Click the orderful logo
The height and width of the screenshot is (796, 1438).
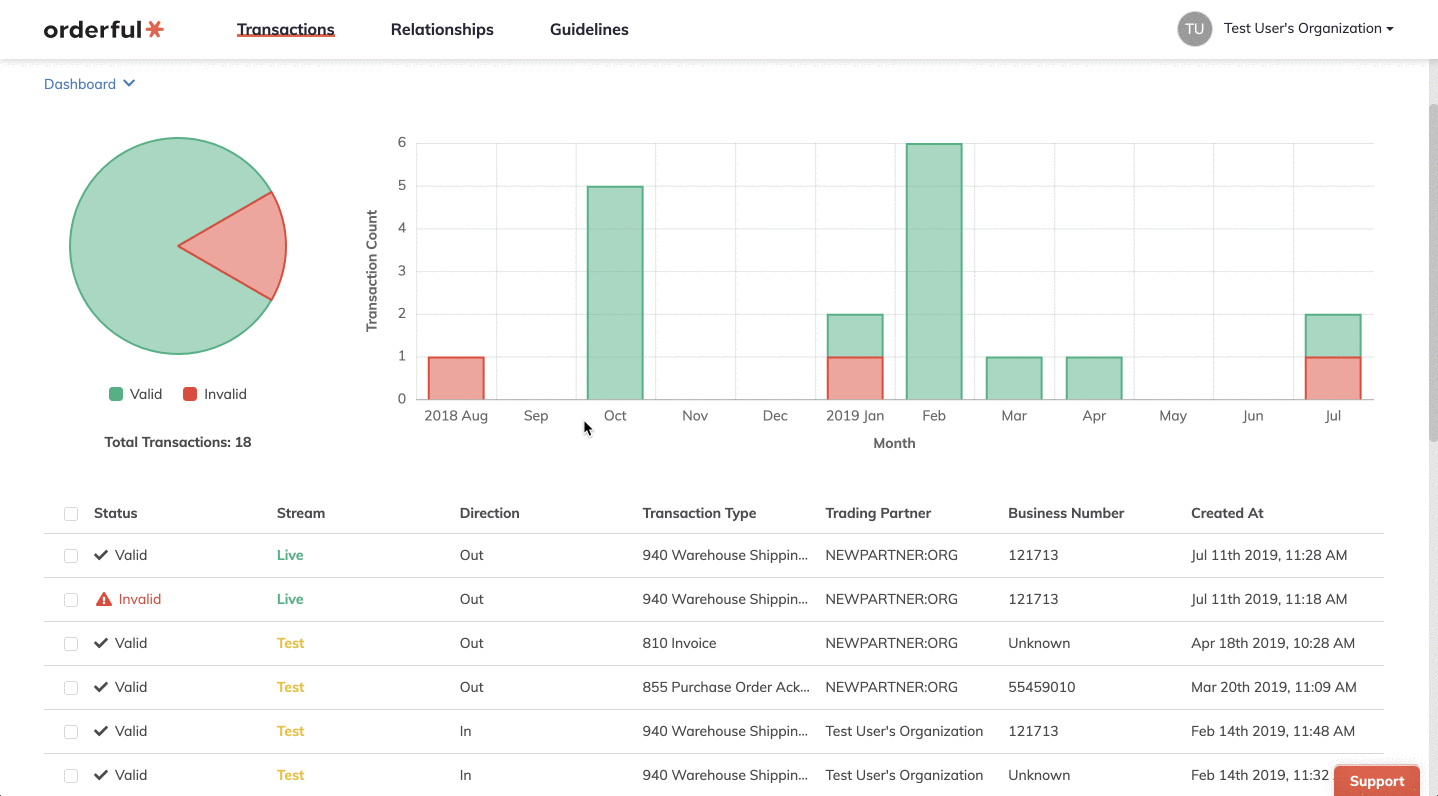[x=104, y=29]
